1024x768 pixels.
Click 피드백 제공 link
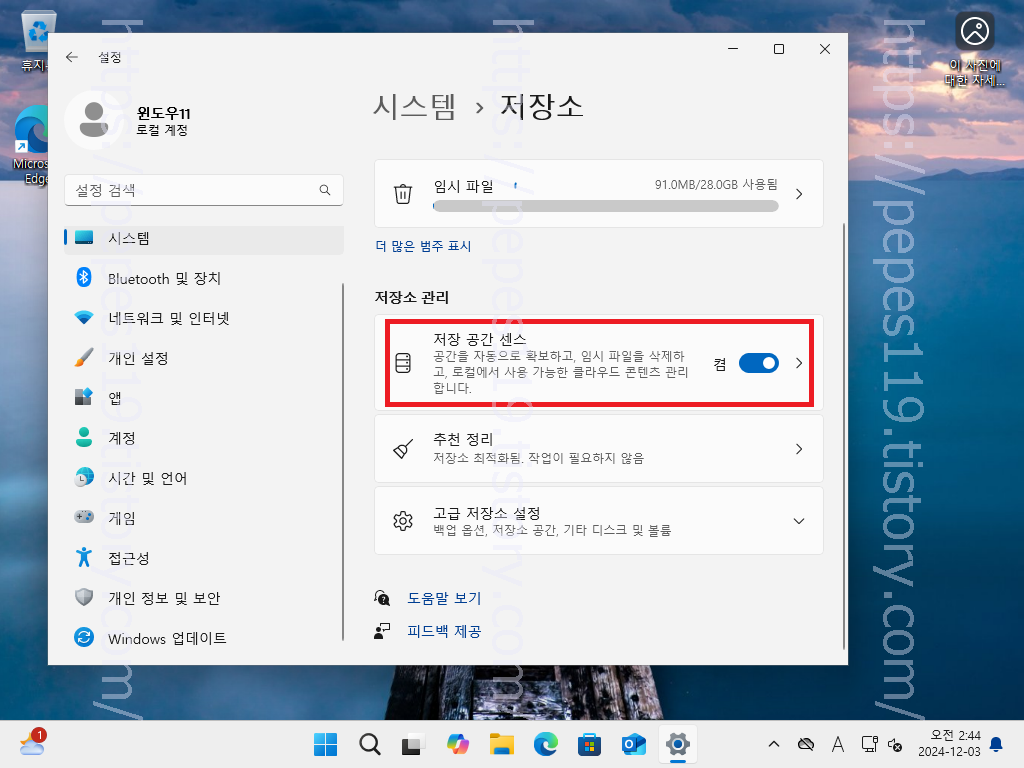[x=444, y=632]
